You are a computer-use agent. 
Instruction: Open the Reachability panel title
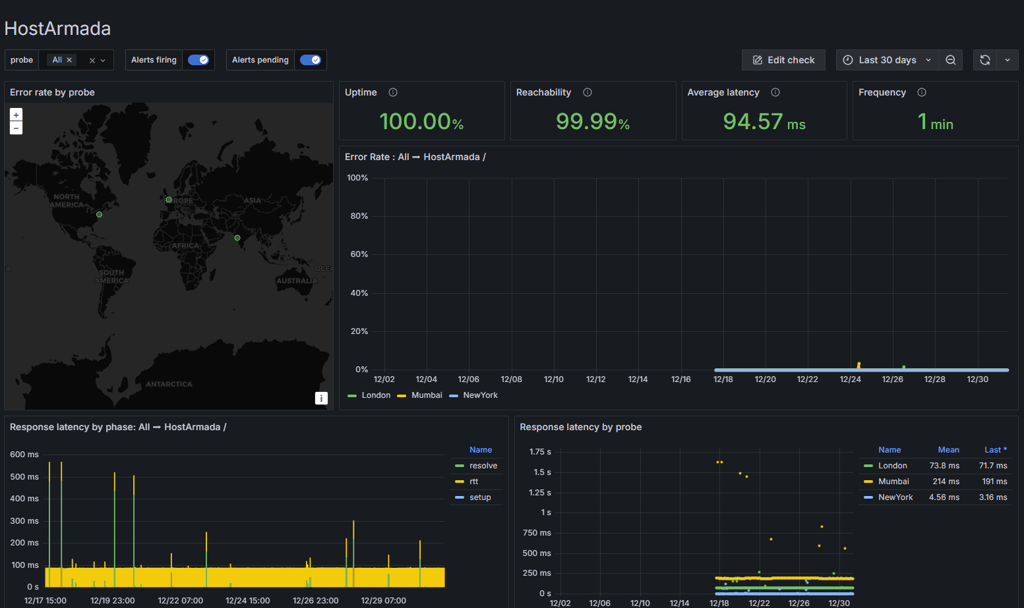coord(543,92)
